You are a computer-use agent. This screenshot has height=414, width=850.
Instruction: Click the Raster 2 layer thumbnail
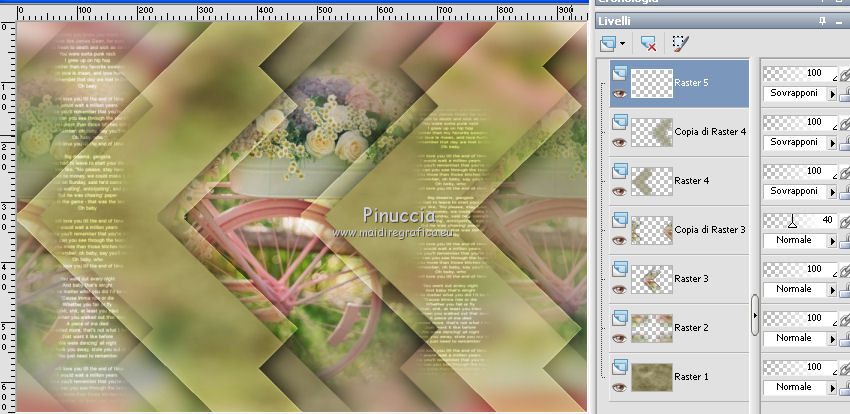652,328
